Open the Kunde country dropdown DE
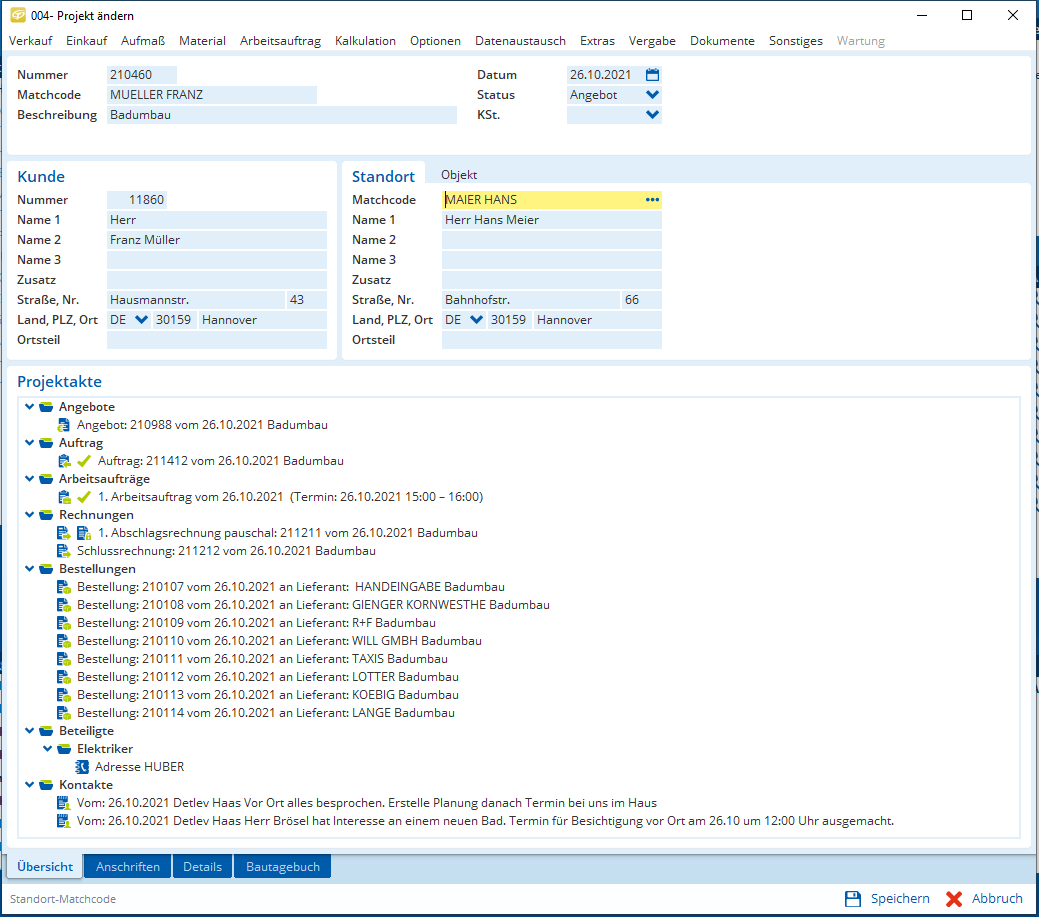 point(140,320)
